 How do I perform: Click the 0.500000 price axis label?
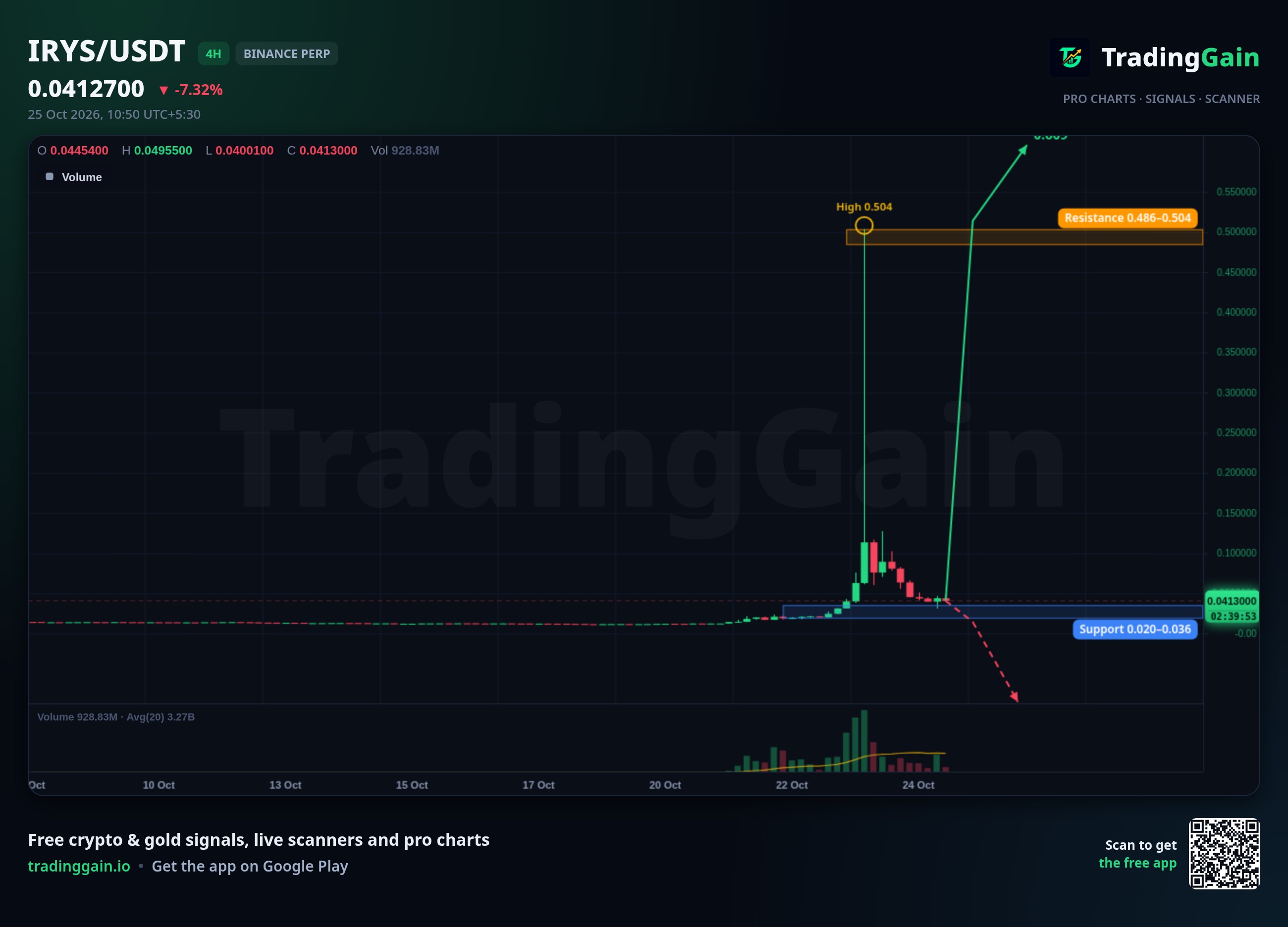(x=1236, y=232)
